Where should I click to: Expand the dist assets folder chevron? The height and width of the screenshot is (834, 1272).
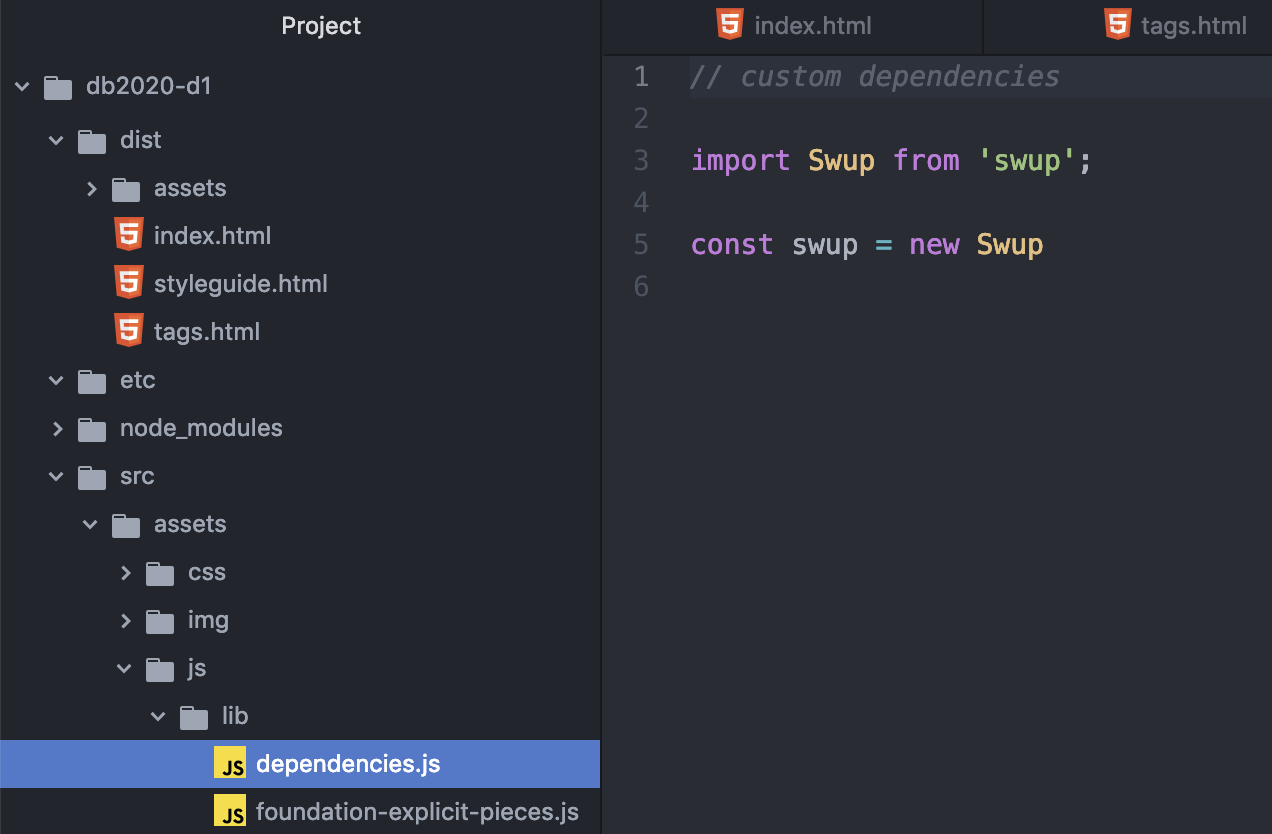[91, 188]
